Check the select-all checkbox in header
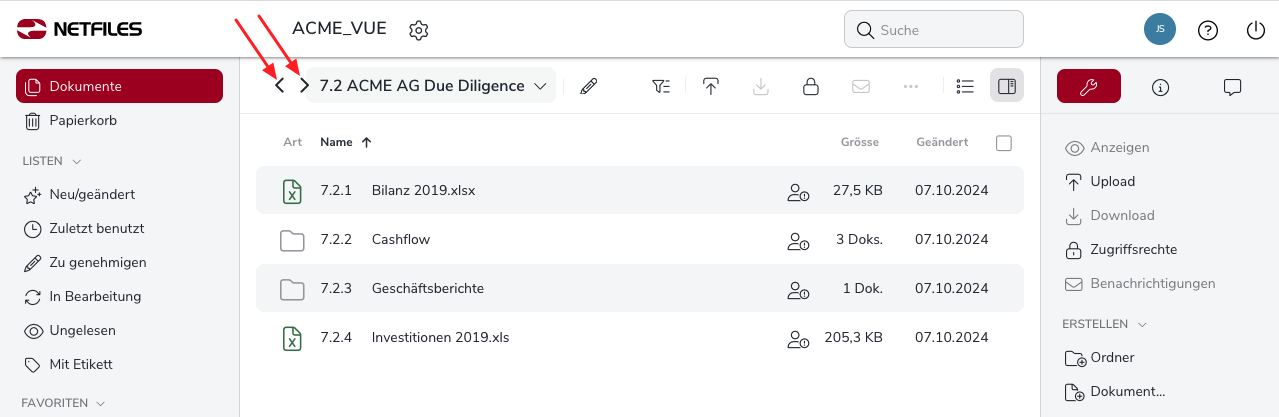 [x=1004, y=143]
